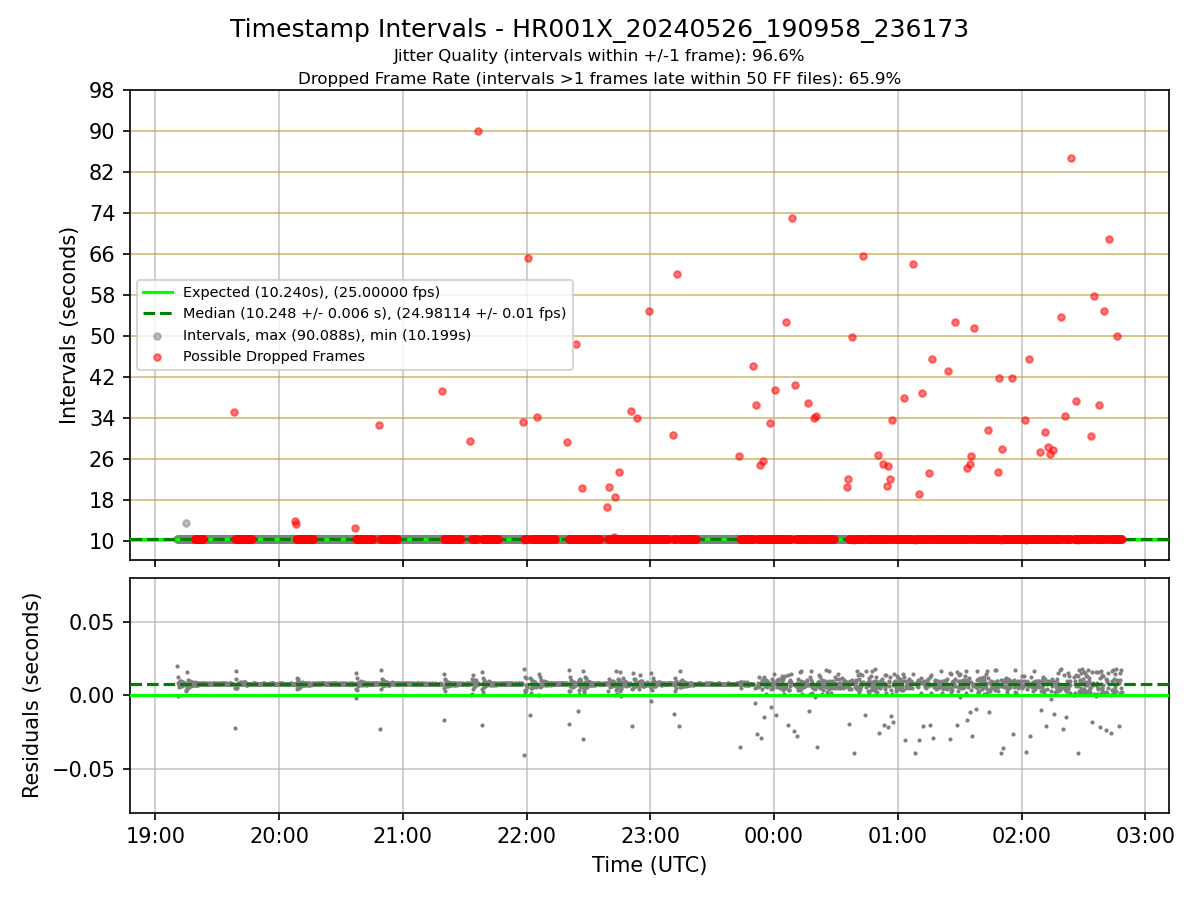Click the Expected (10.240s) legend entry
1200x900 pixels.
[311, 292]
